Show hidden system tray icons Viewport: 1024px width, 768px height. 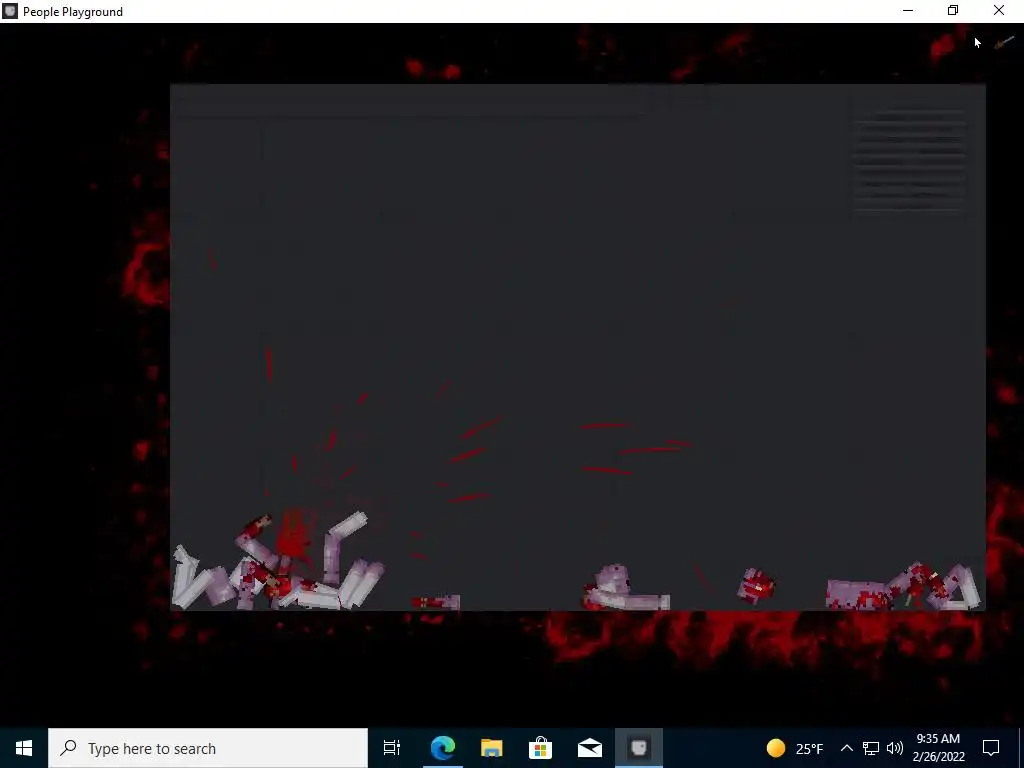click(x=846, y=748)
